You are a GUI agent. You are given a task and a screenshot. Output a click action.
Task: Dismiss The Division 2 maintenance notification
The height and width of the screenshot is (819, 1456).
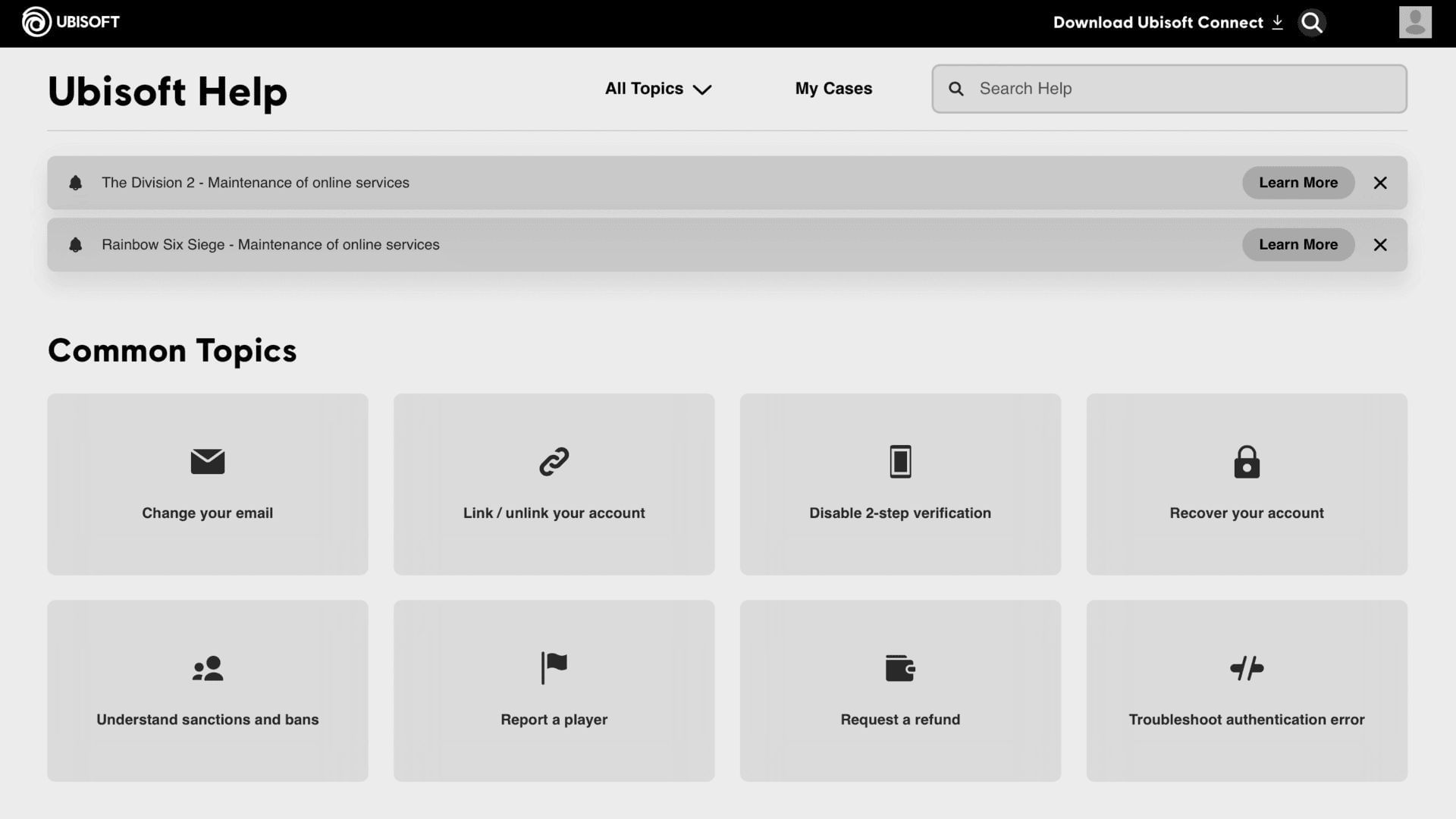(x=1380, y=183)
